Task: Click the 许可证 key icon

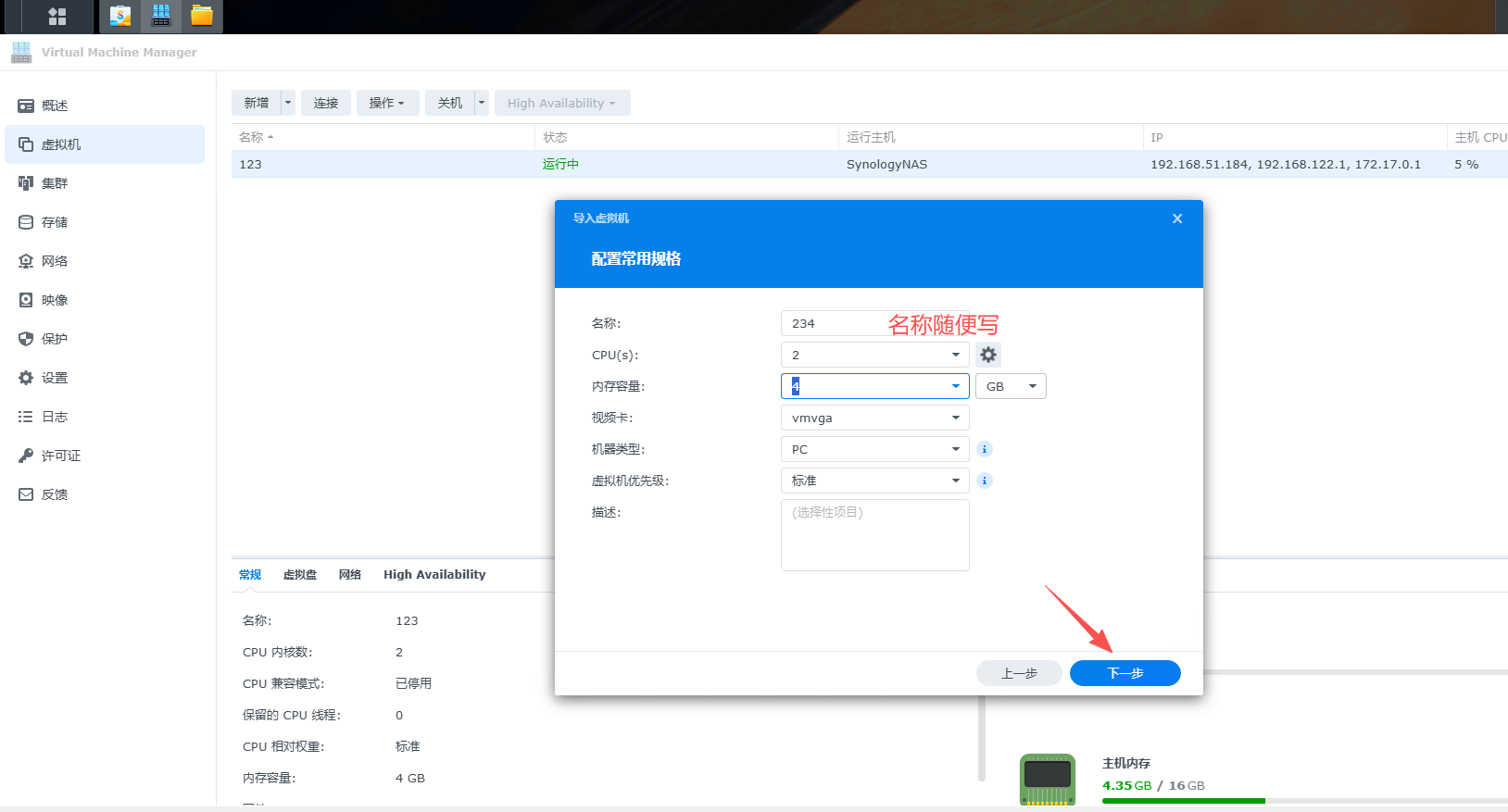Action: 26,456
